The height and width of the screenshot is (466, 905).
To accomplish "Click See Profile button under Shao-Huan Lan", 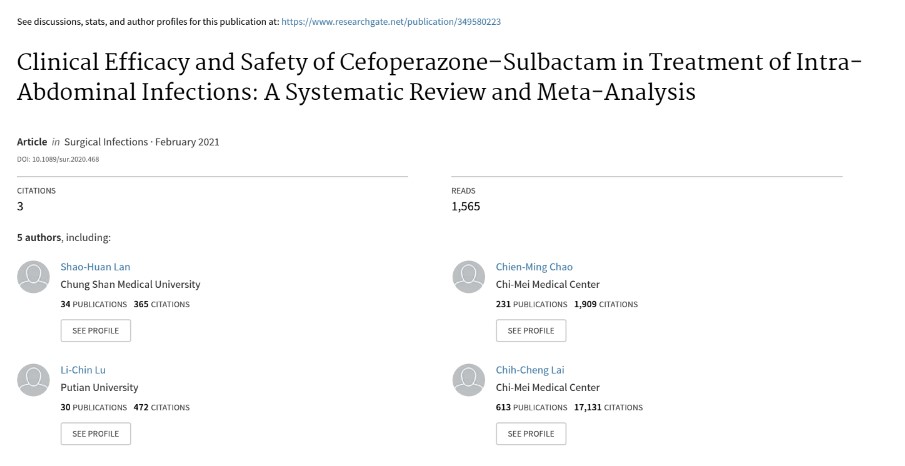I will click(96, 331).
